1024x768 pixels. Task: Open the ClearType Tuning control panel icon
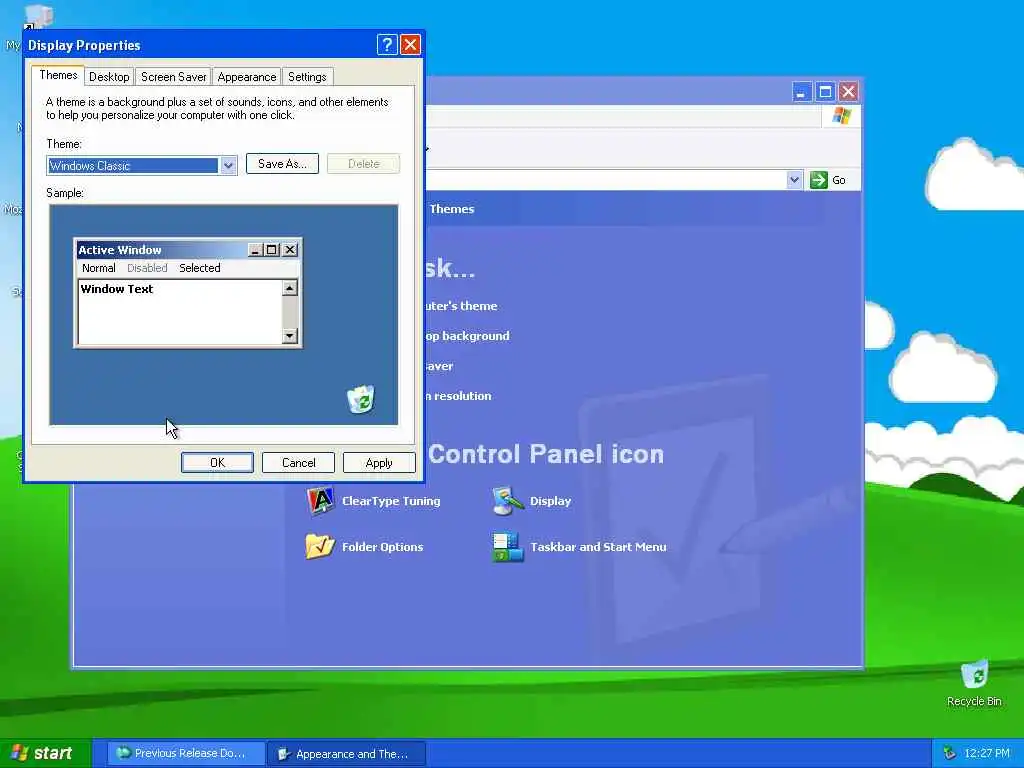(374, 501)
